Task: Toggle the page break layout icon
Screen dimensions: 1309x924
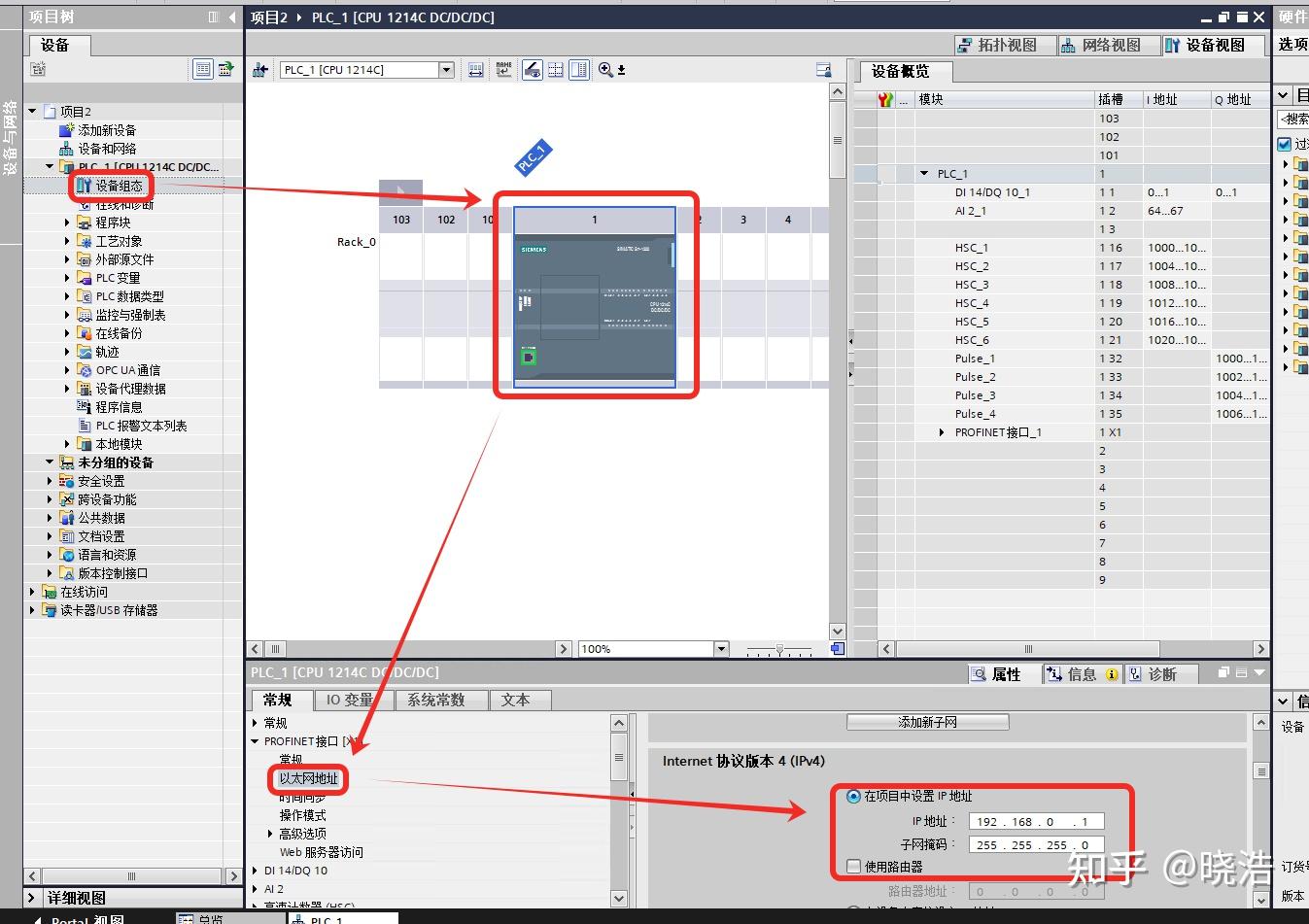Action: click(579, 70)
